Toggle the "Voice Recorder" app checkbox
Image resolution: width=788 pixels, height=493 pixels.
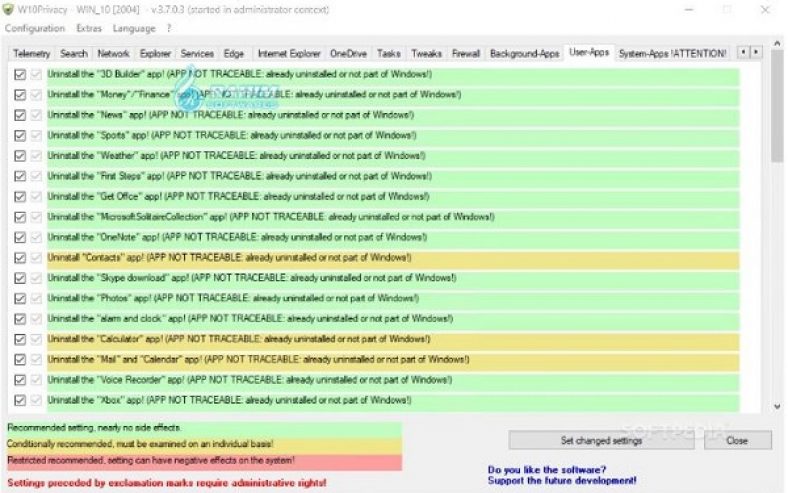point(20,380)
